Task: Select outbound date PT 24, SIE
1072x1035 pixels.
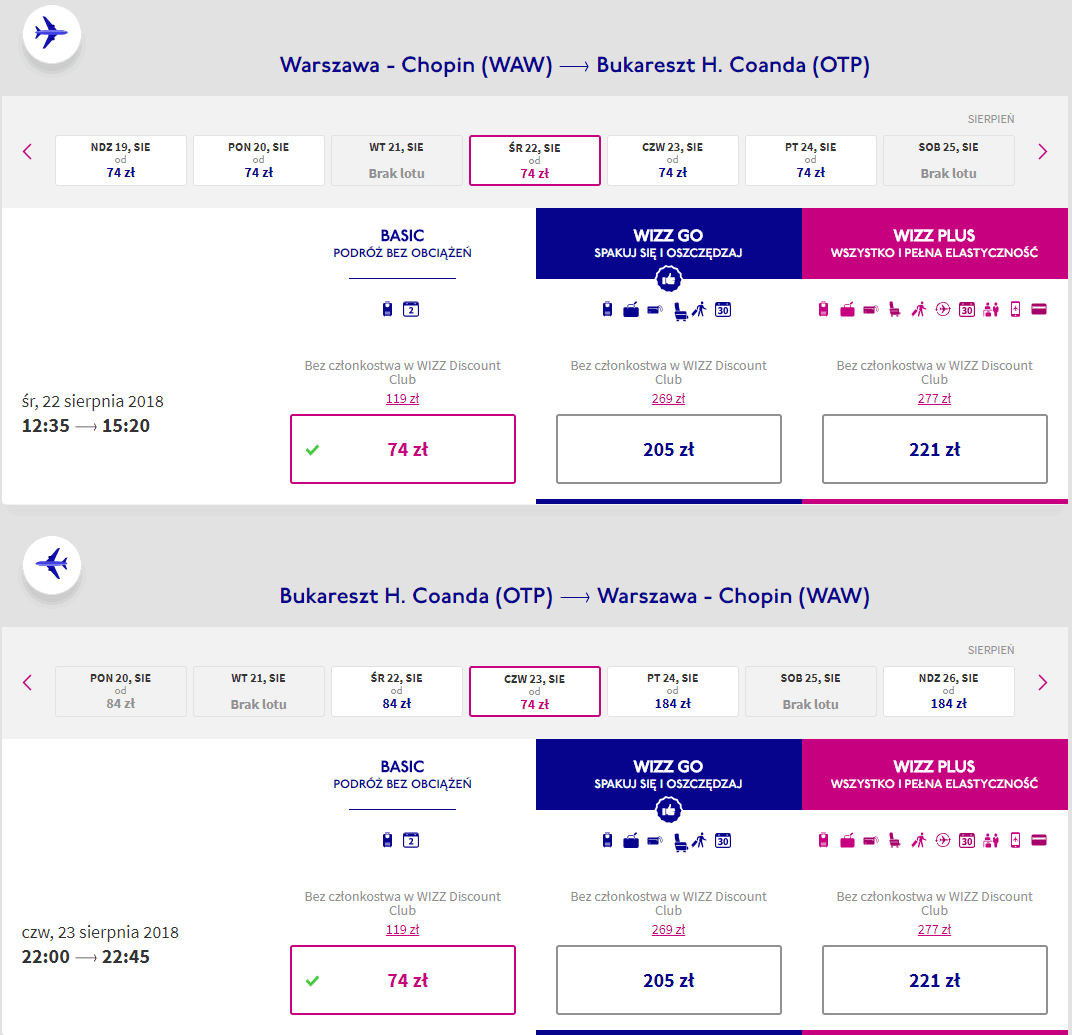Action: point(811,161)
